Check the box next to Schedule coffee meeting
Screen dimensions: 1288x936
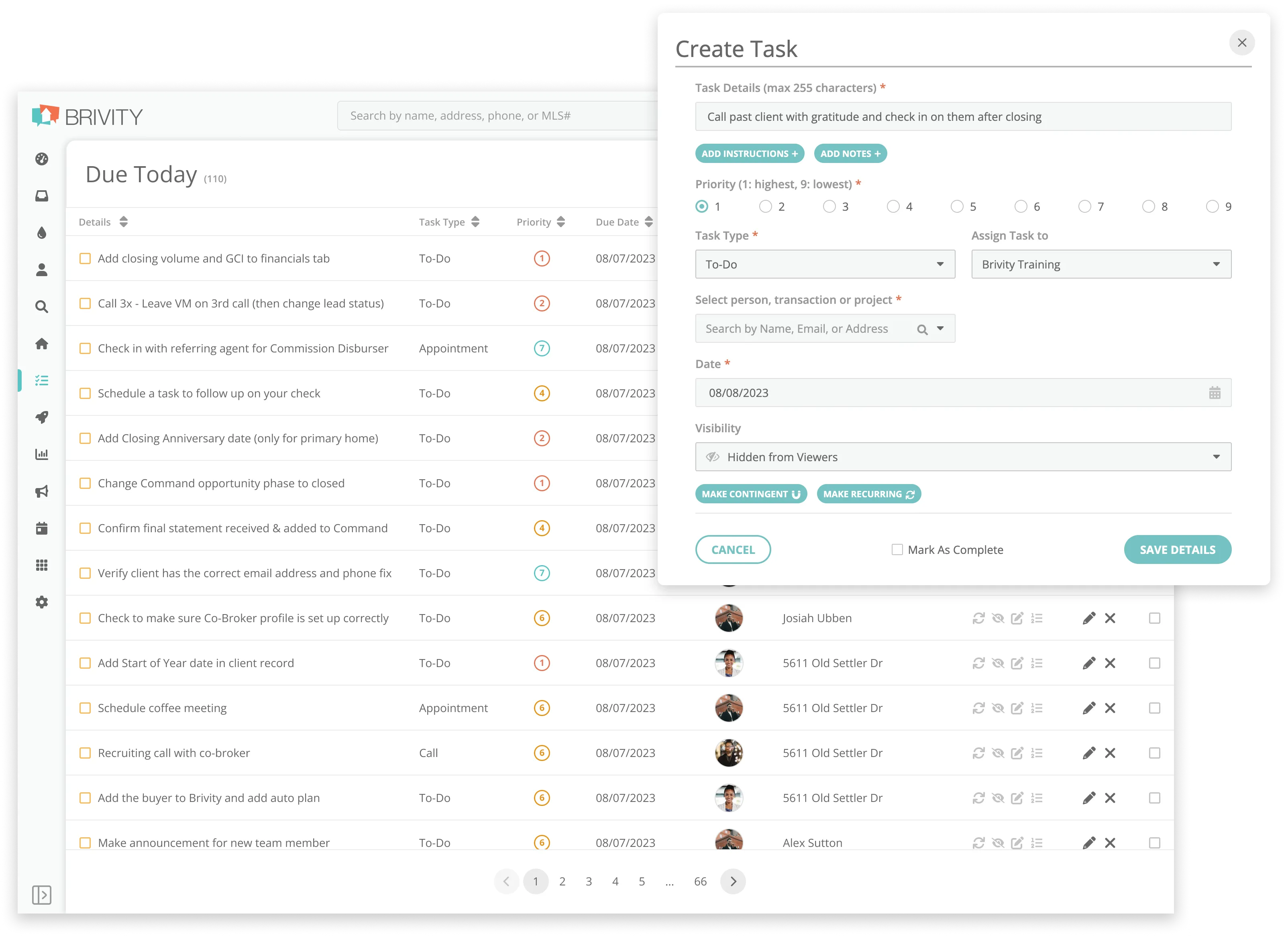85,708
